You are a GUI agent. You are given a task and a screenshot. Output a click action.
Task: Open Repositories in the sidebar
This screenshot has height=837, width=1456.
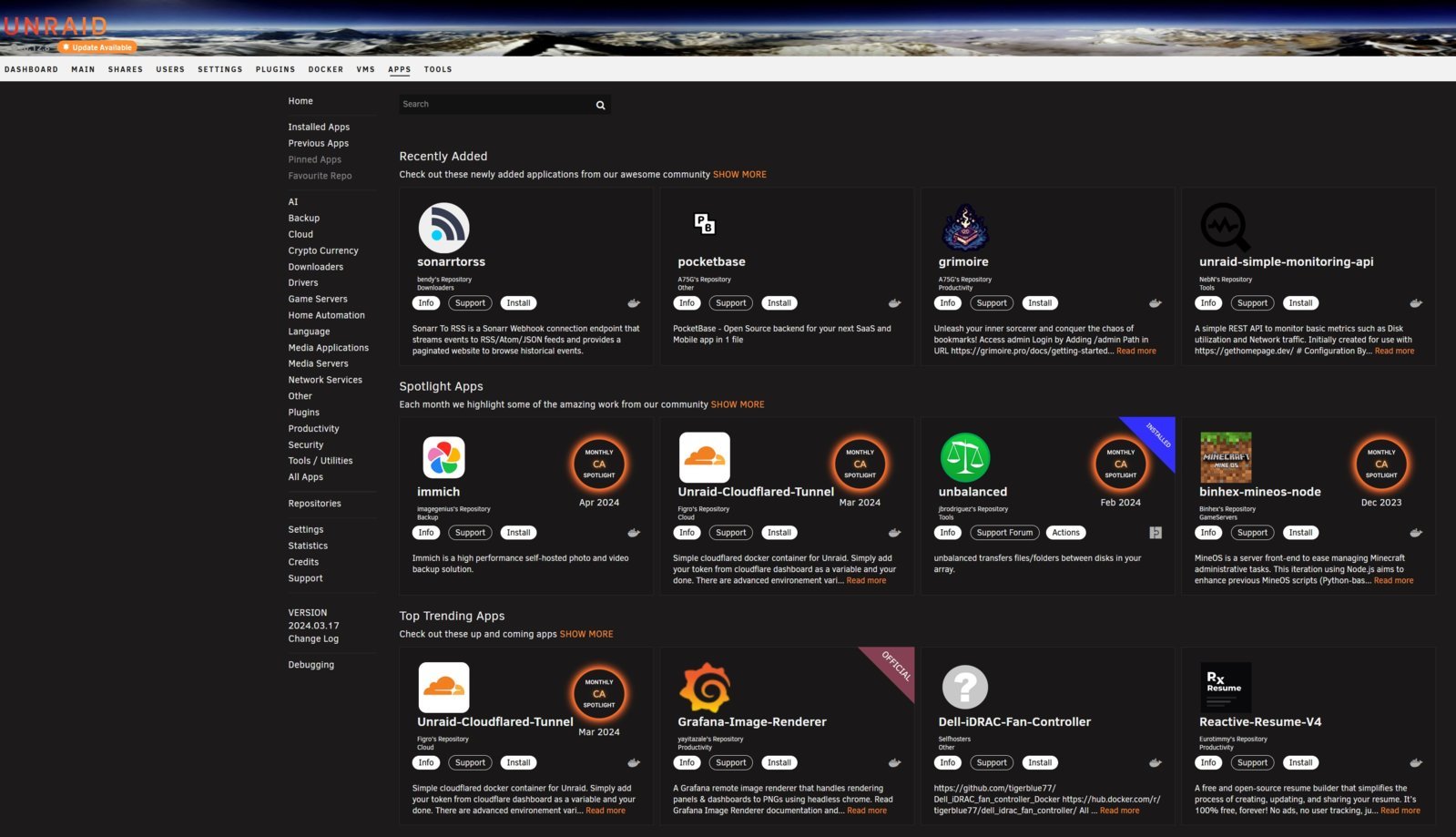tap(314, 504)
